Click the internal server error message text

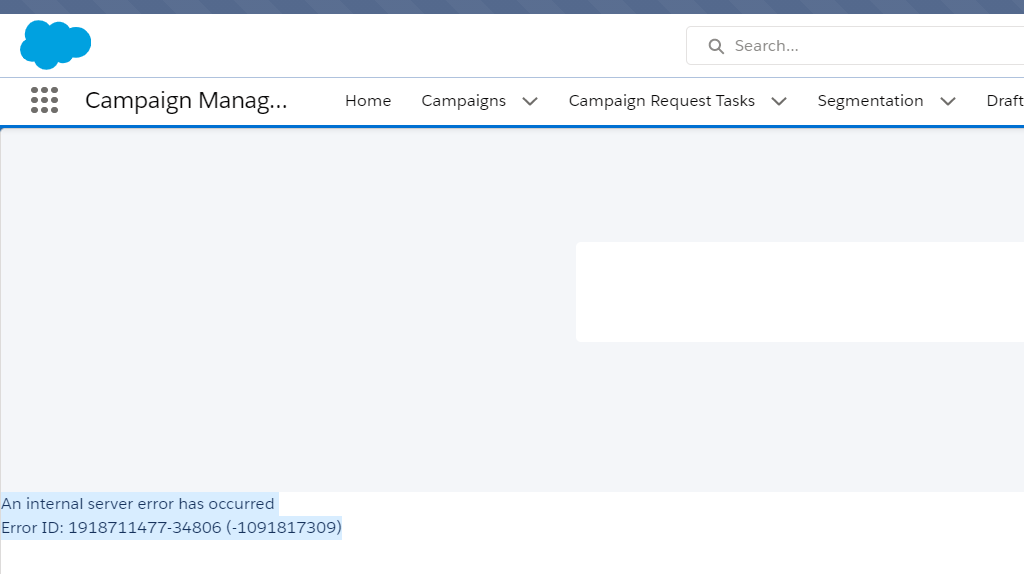(138, 504)
